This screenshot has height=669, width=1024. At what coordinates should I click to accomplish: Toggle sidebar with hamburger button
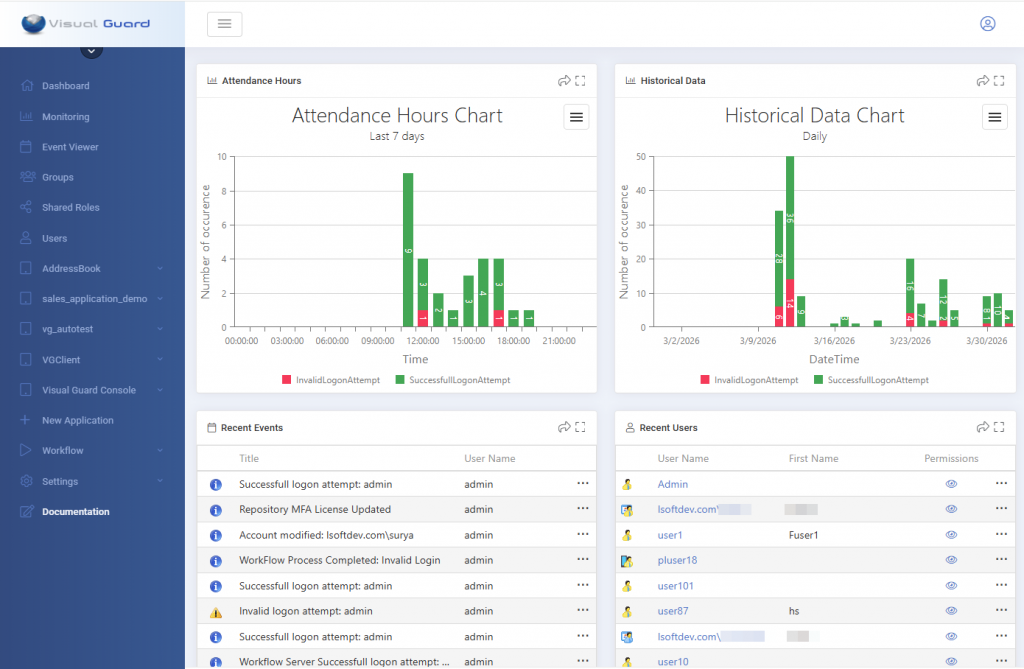(224, 24)
